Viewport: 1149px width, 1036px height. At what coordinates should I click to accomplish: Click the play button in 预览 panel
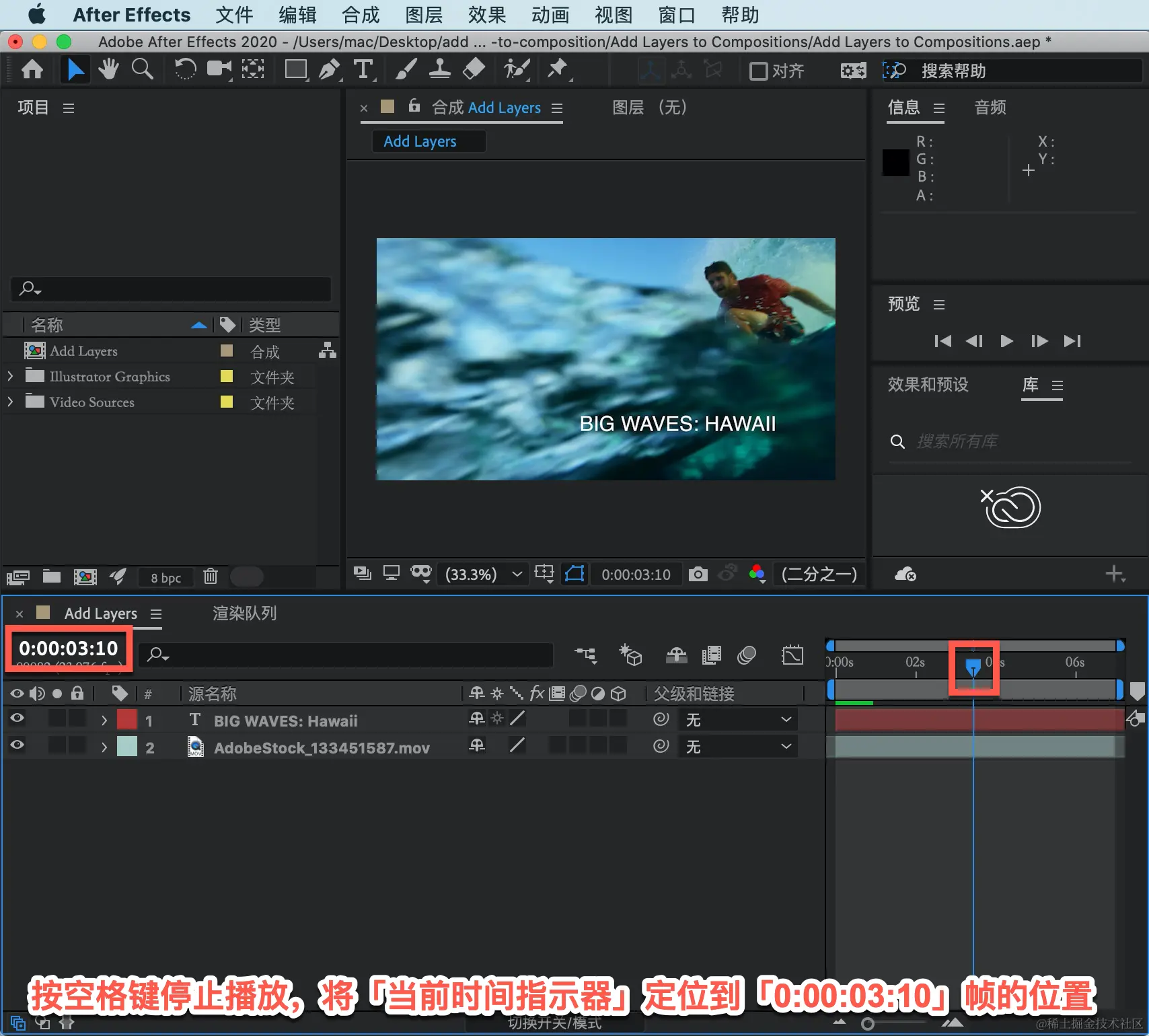(x=1006, y=341)
